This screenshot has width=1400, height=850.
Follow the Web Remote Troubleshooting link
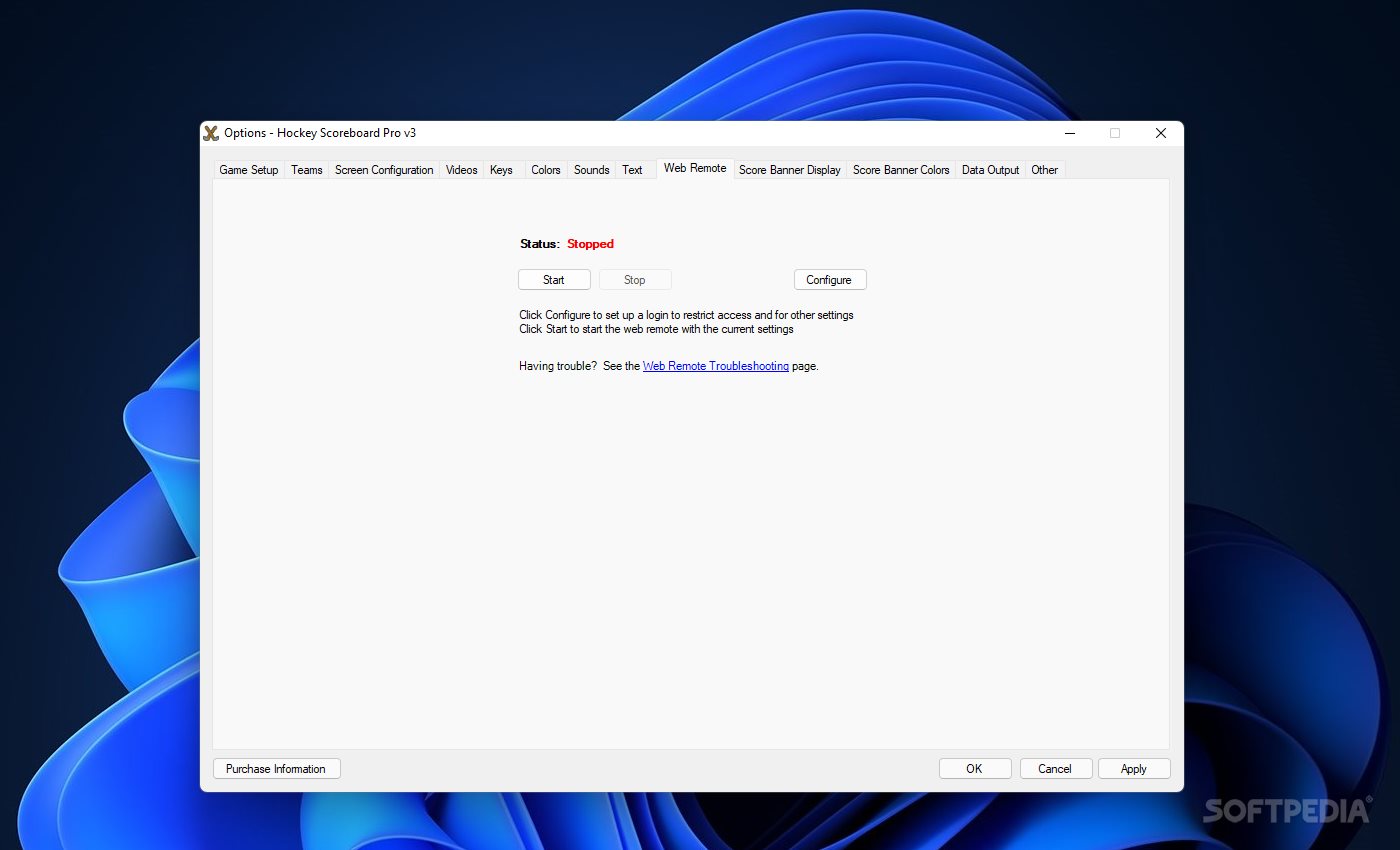(716, 366)
